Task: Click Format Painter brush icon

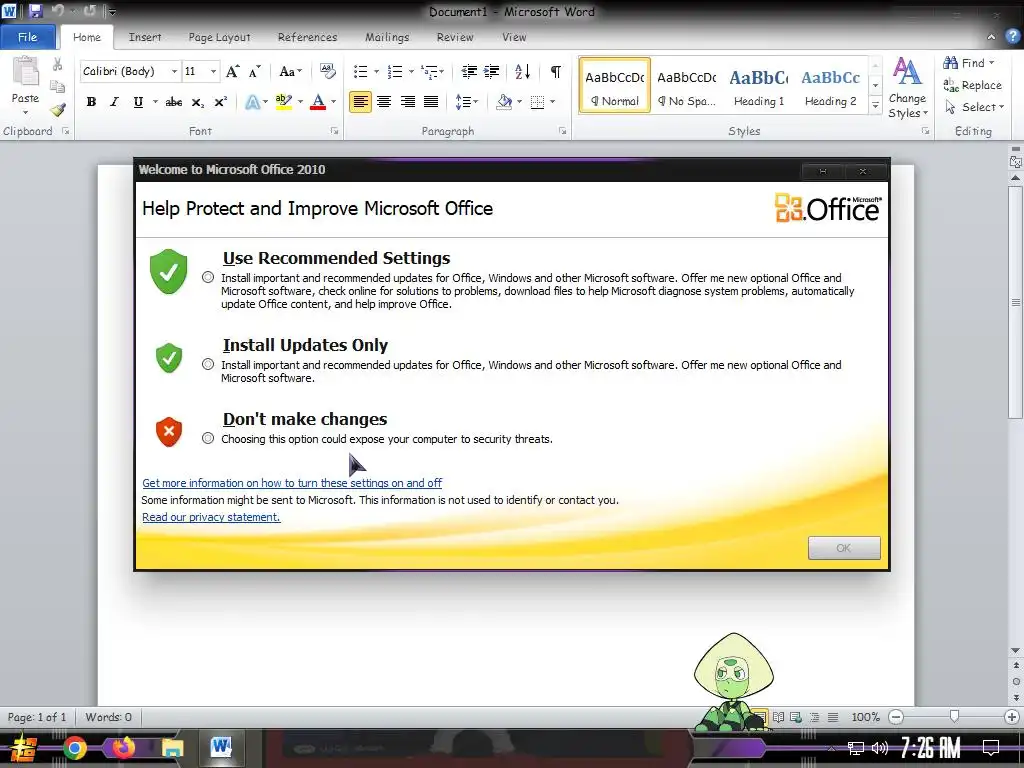Action: (x=58, y=110)
